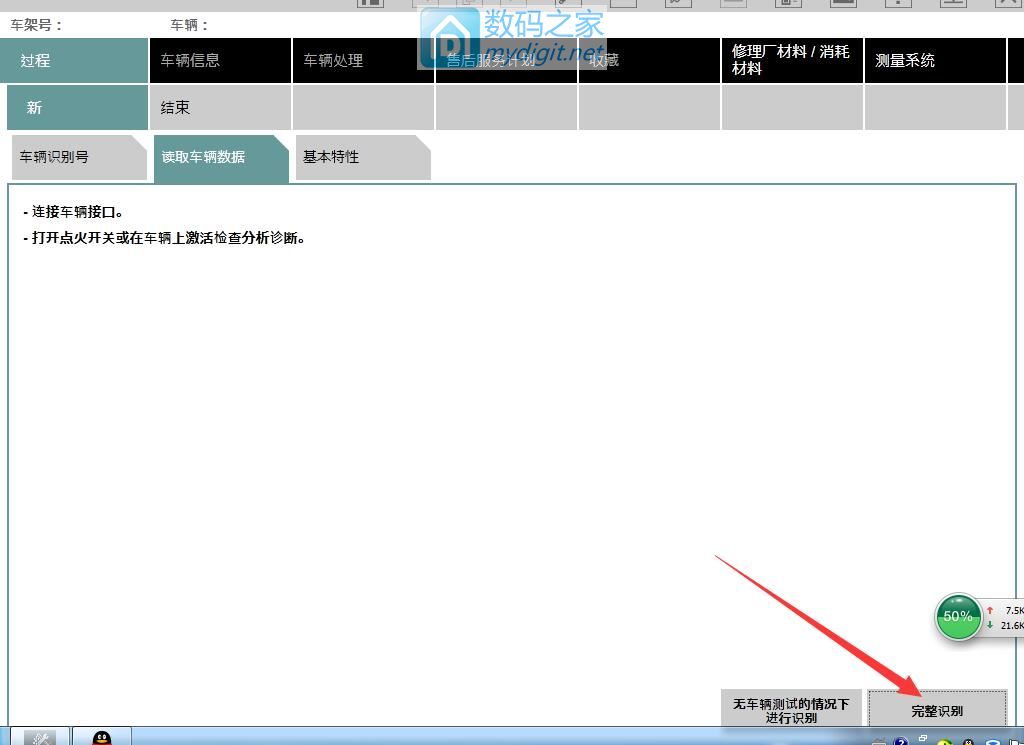1024x745 pixels.
Task: Switch to the 测量系统 tab
Action: tap(935, 61)
